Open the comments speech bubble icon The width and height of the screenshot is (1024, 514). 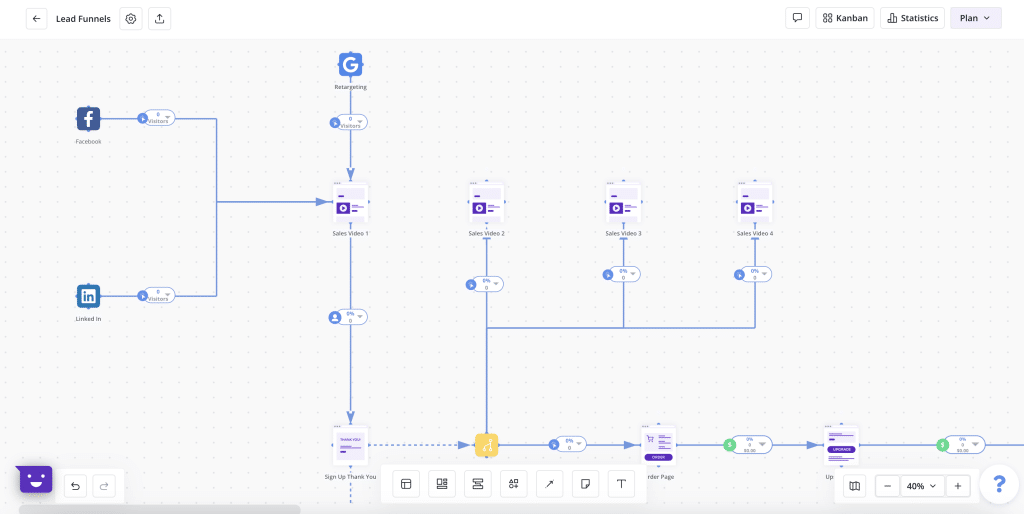797,18
